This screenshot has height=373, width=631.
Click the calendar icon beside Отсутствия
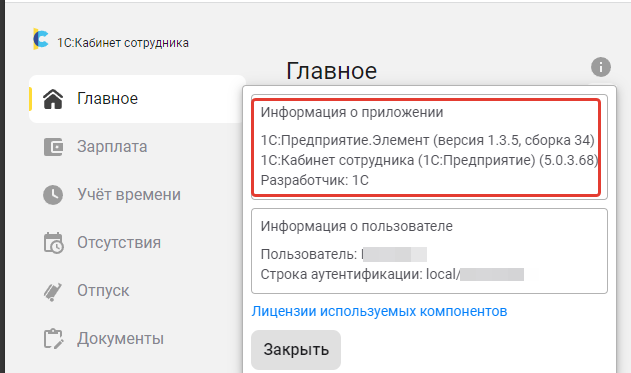coord(53,243)
